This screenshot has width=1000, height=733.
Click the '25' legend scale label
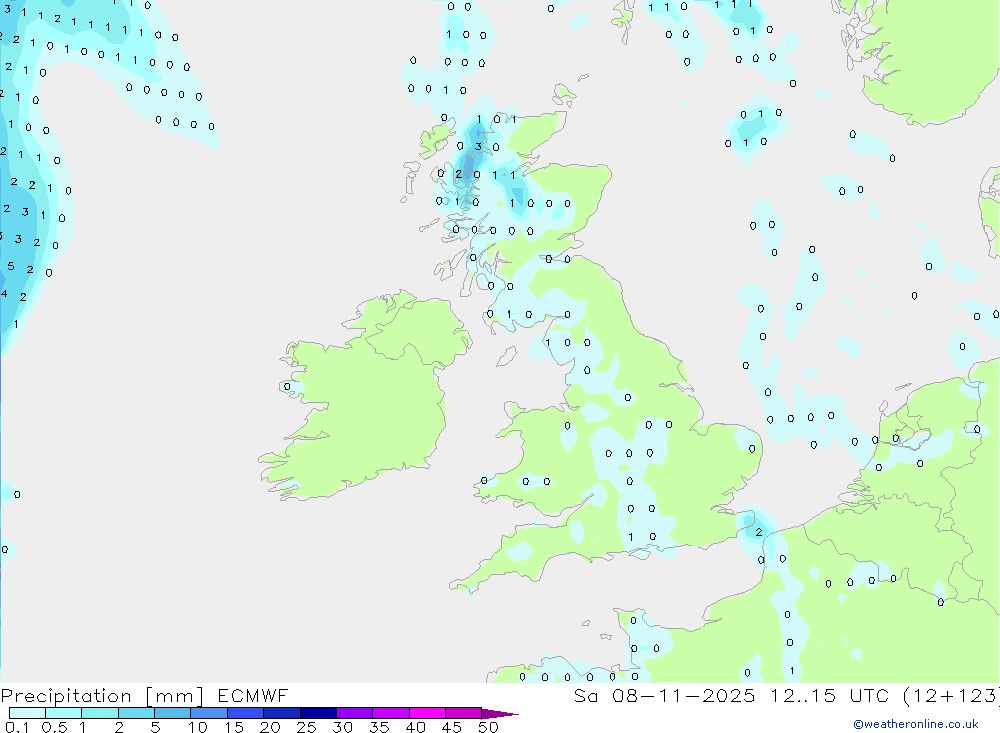point(306,727)
